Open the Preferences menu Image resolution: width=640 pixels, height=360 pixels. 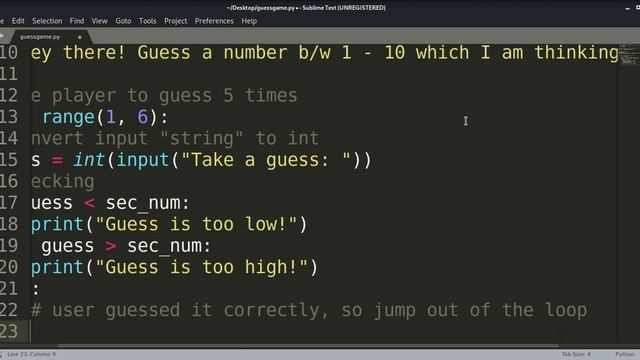[x=214, y=21]
